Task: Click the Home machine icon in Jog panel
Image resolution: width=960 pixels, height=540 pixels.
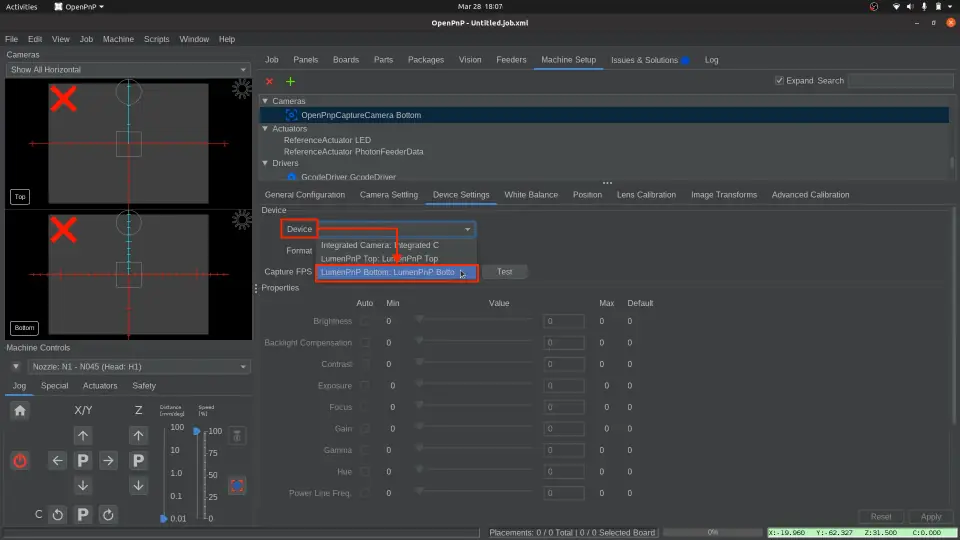Action: pyautogui.click(x=20, y=410)
